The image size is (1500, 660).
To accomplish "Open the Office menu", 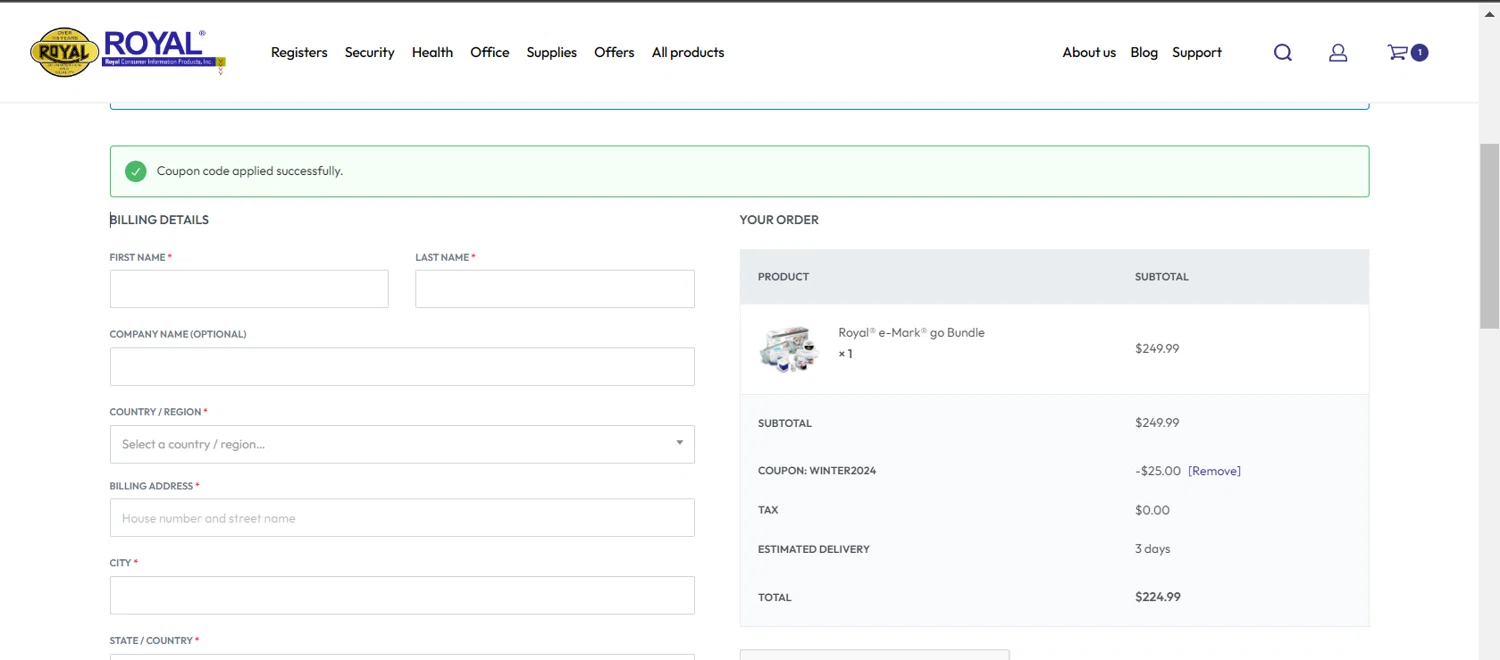I will coord(490,52).
